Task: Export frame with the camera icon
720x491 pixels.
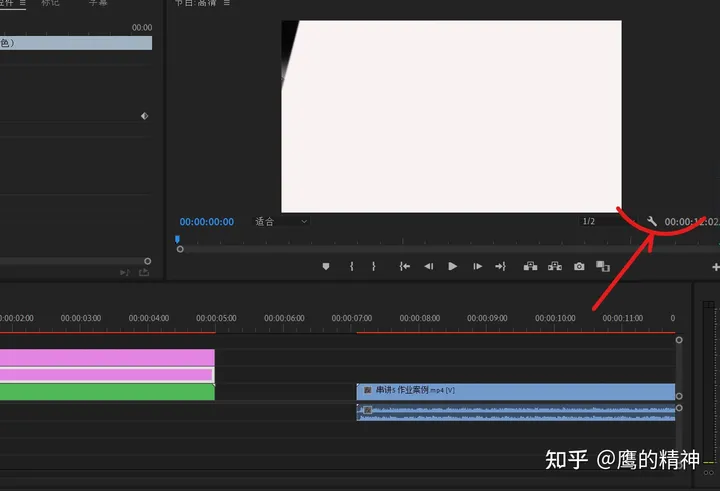Action: pyautogui.click(x=579, y=266)
